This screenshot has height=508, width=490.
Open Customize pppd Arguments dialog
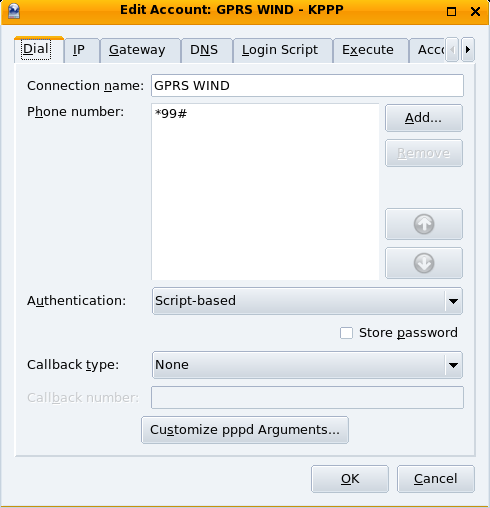click(245, 430)
